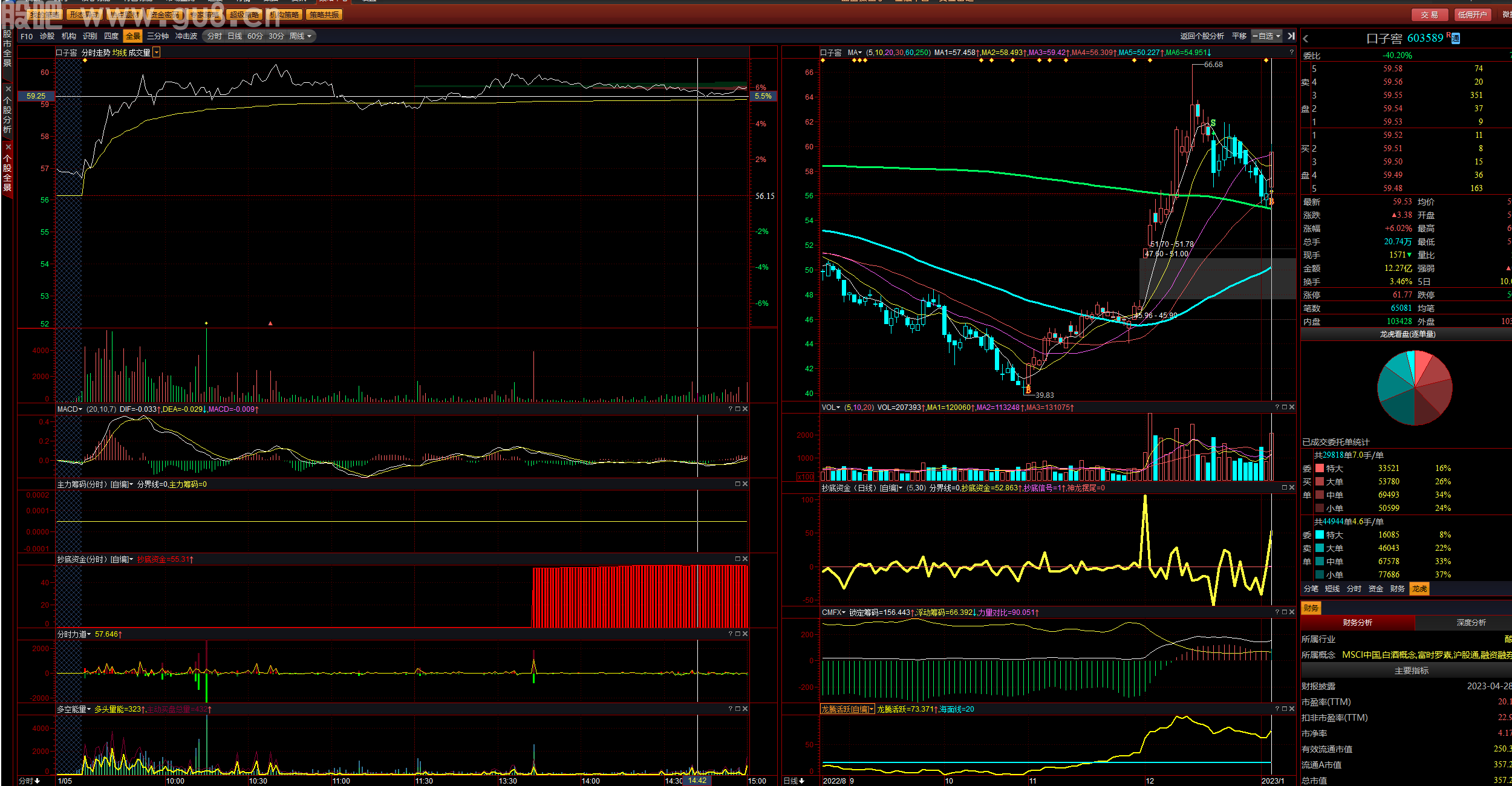Switch to the 三分钟 tab

[x=158, y=36]
